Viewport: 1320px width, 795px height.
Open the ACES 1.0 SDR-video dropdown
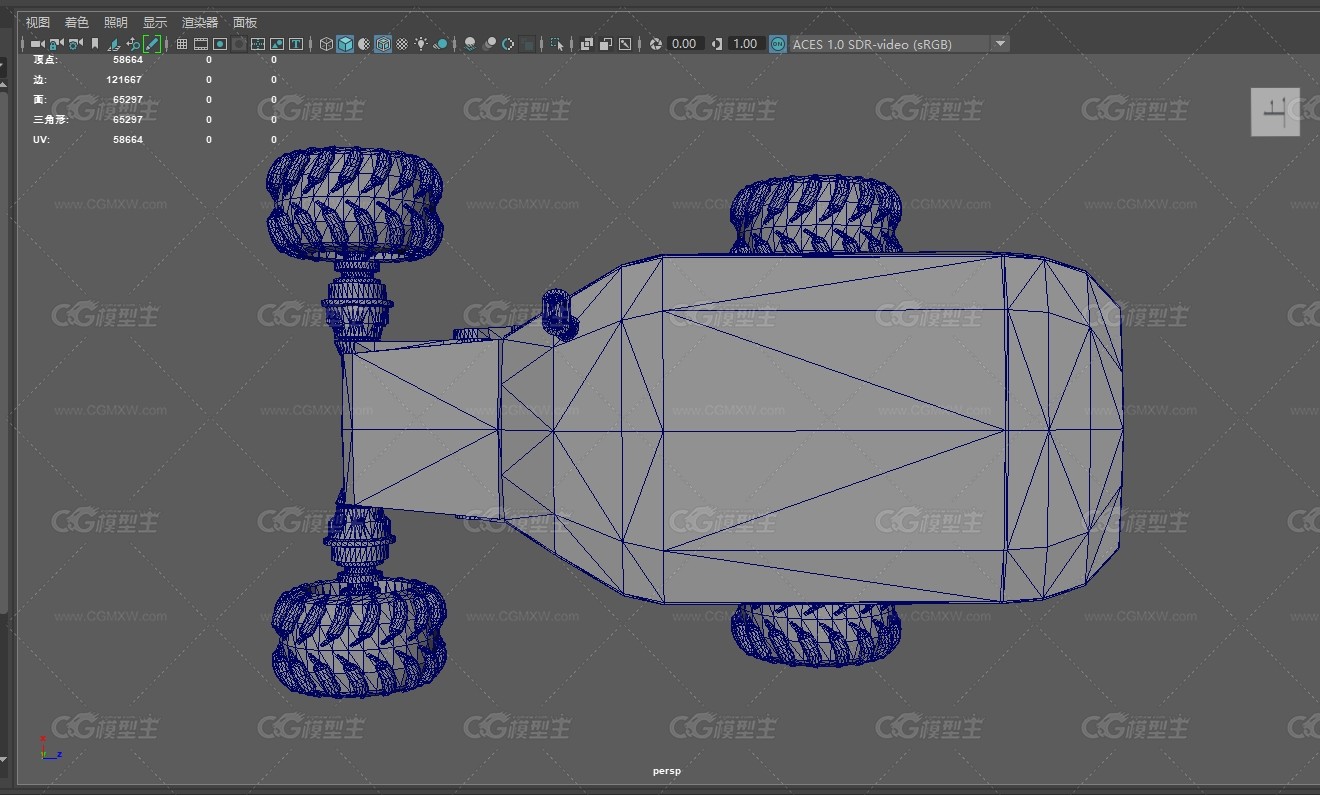(899, 44)
